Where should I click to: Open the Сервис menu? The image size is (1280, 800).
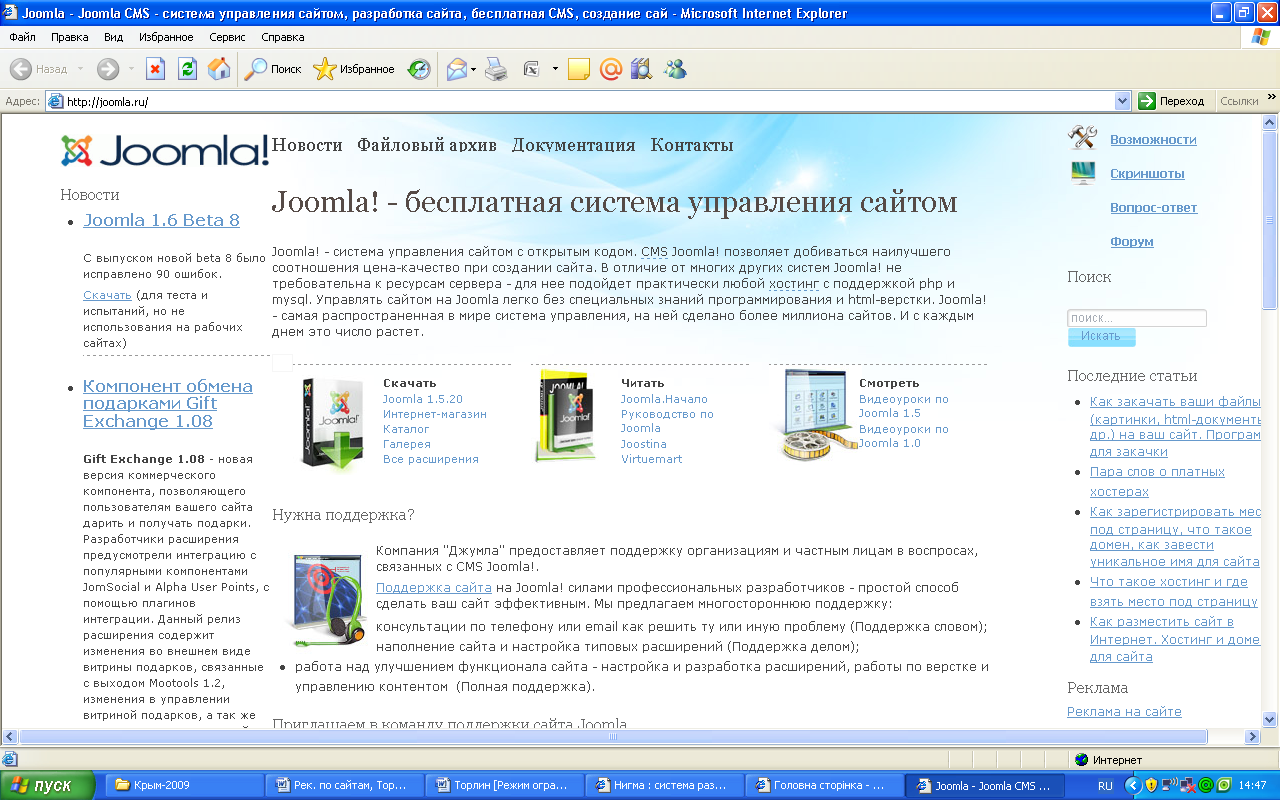227,37
